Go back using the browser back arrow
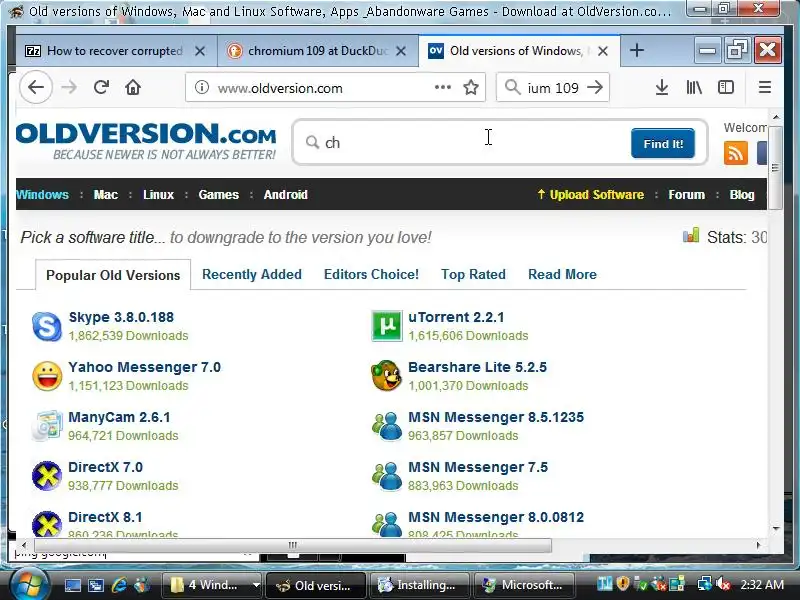The width and height of the screenshot is (800, 600). (36, 88)
